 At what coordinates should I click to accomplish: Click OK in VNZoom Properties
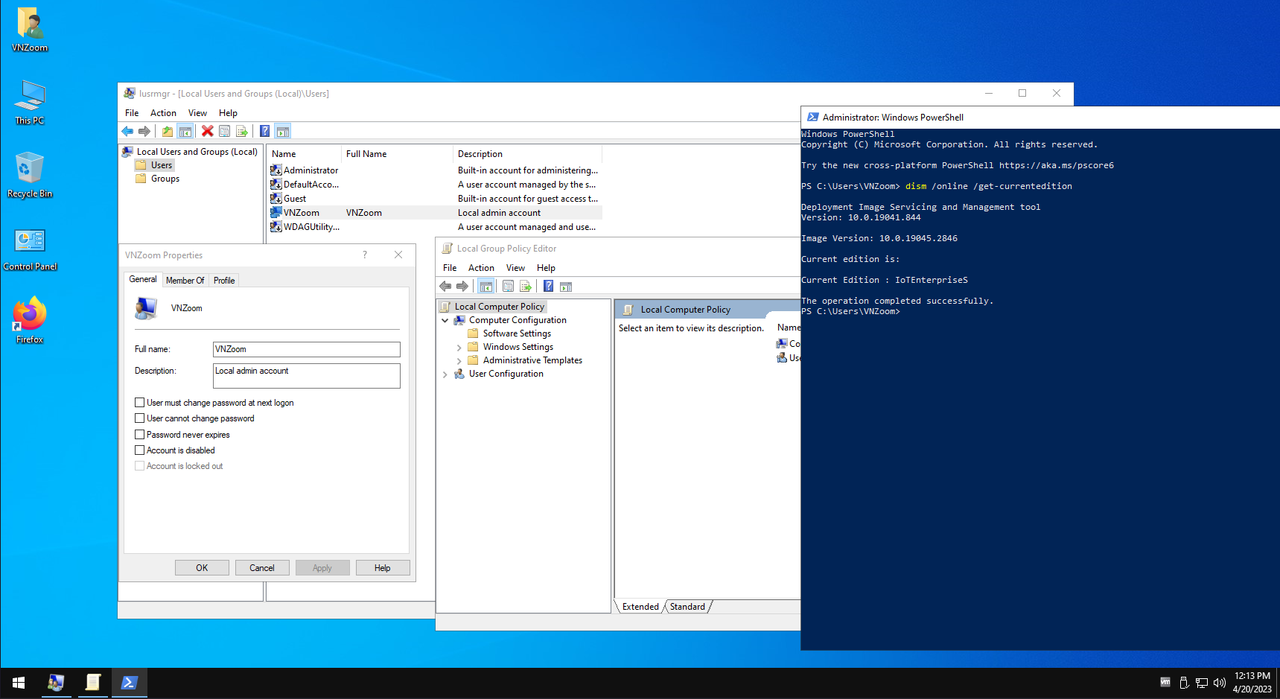coord(202,568)
